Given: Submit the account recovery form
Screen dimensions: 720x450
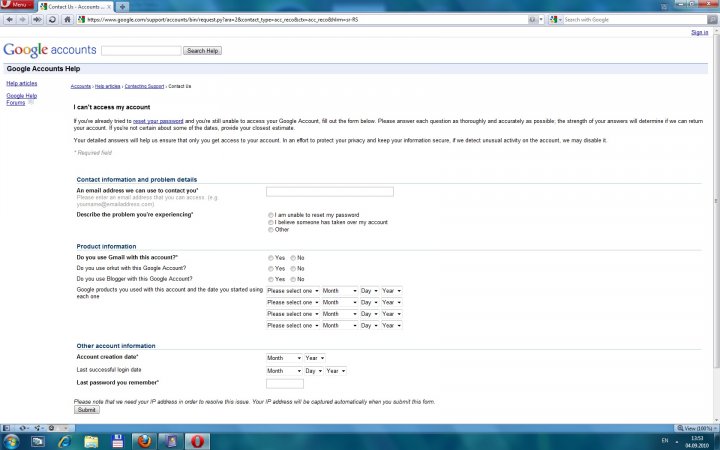Looking at the screenshot, I should coord(86,410).
